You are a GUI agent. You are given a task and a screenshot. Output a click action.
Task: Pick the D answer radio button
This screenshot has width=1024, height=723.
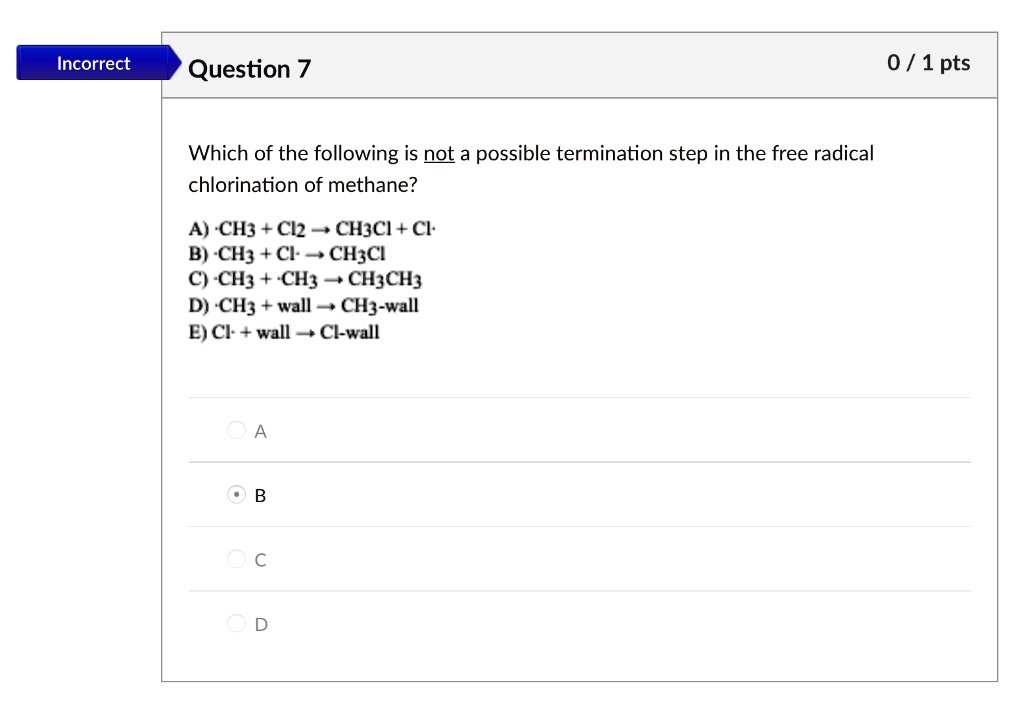click(x=236, y=623)
